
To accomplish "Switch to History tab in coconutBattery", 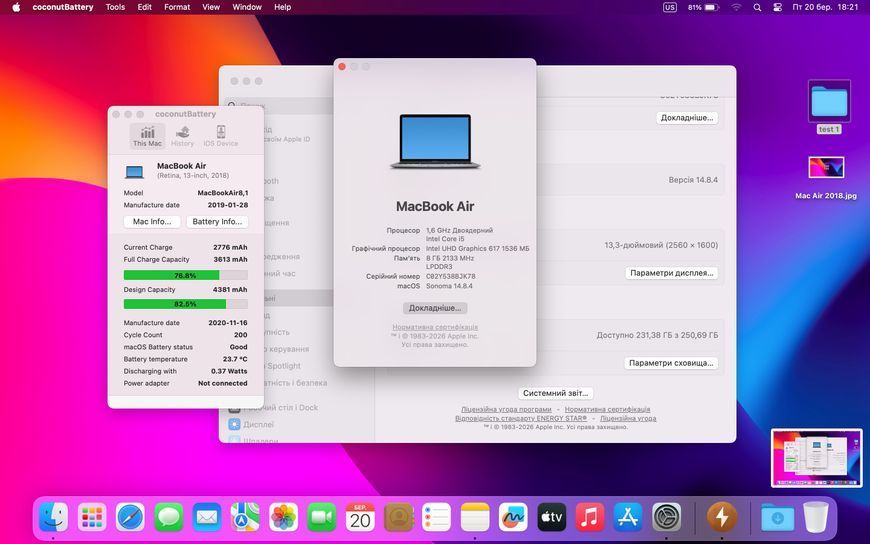I will [183, 136].
